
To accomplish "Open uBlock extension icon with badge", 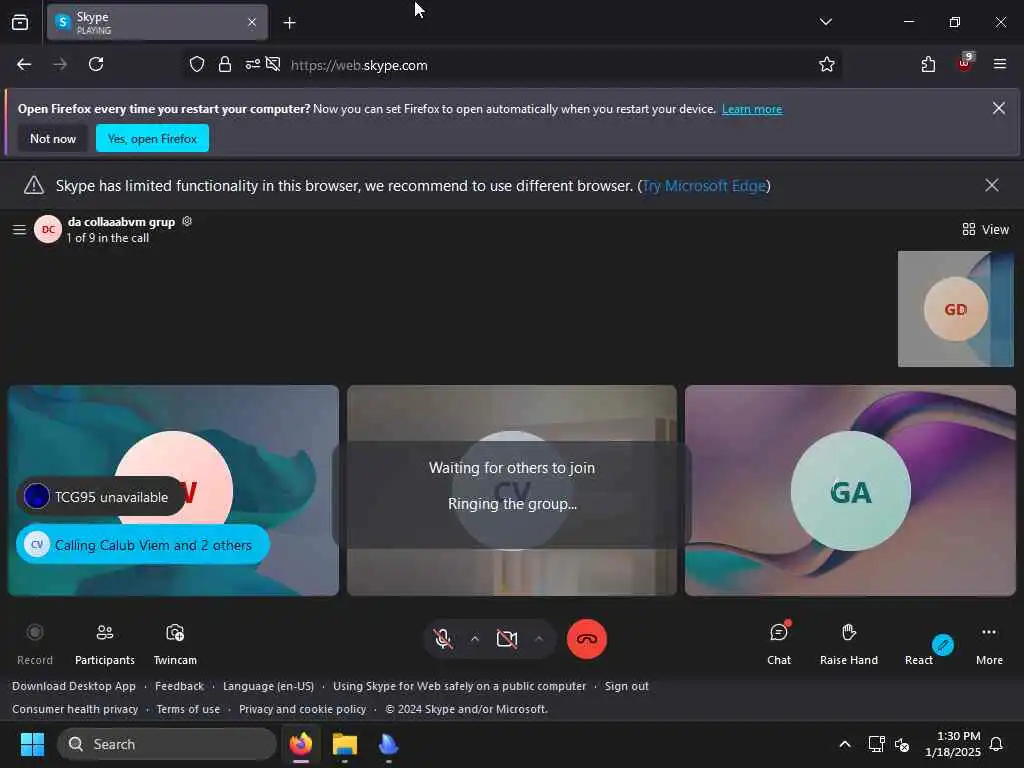I will pyautogui.click(x=965, y=63).
